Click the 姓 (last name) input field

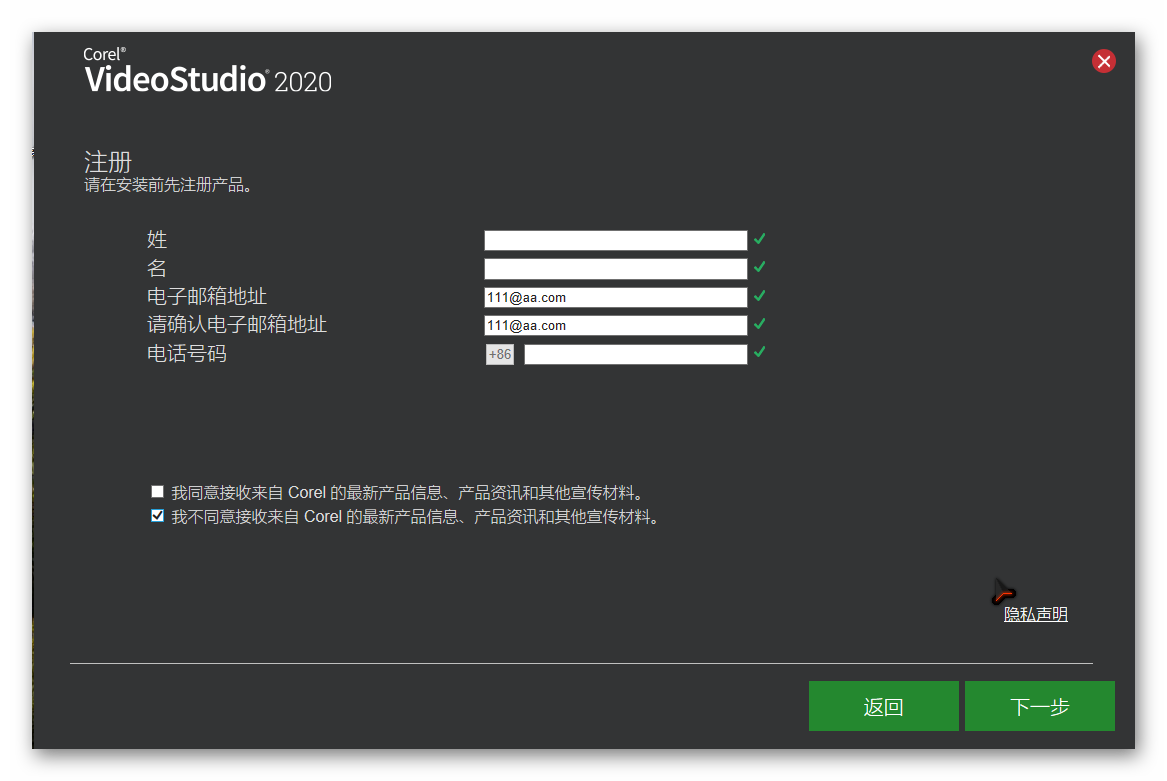click(x=616, y=240)
